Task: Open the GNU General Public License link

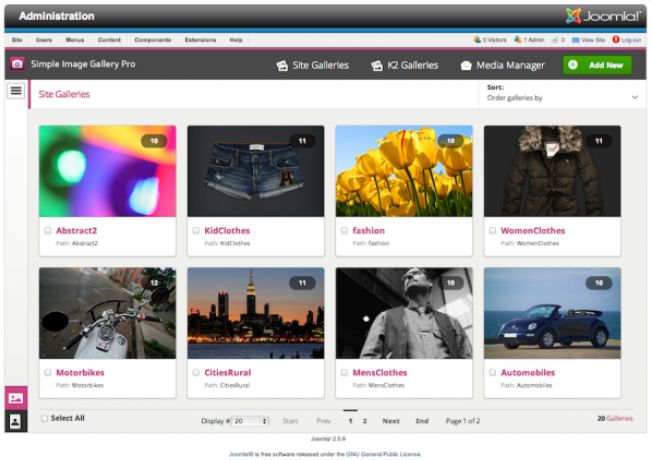Action: pyautogui.click(x=384, y=454)
